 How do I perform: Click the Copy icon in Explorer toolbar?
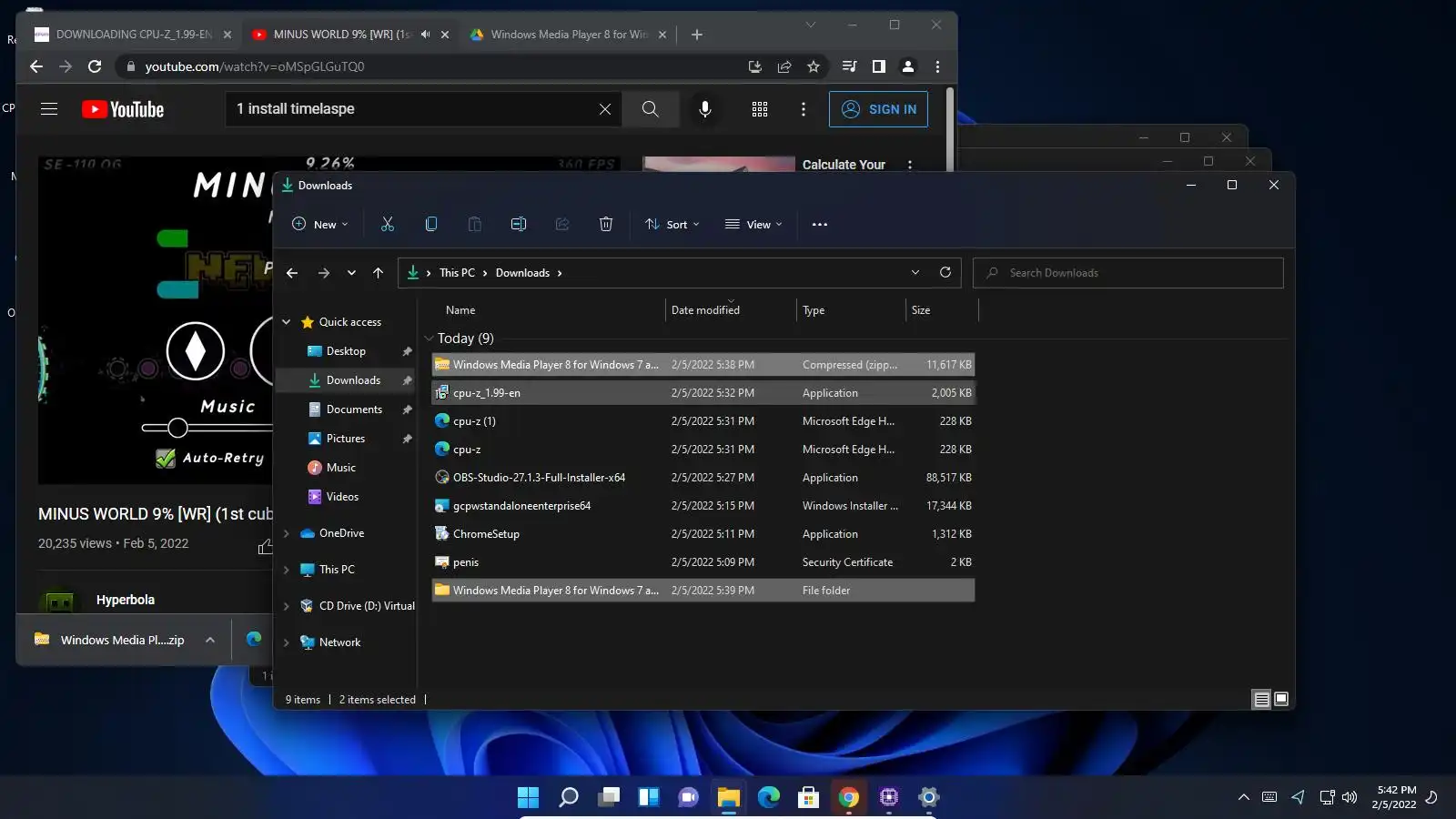(x=431, y=225)
